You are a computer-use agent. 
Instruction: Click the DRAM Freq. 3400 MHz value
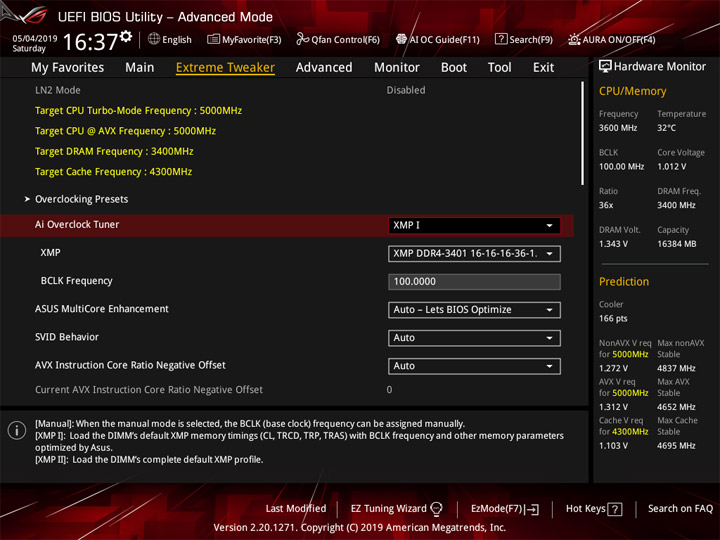[x=676, y=205]
